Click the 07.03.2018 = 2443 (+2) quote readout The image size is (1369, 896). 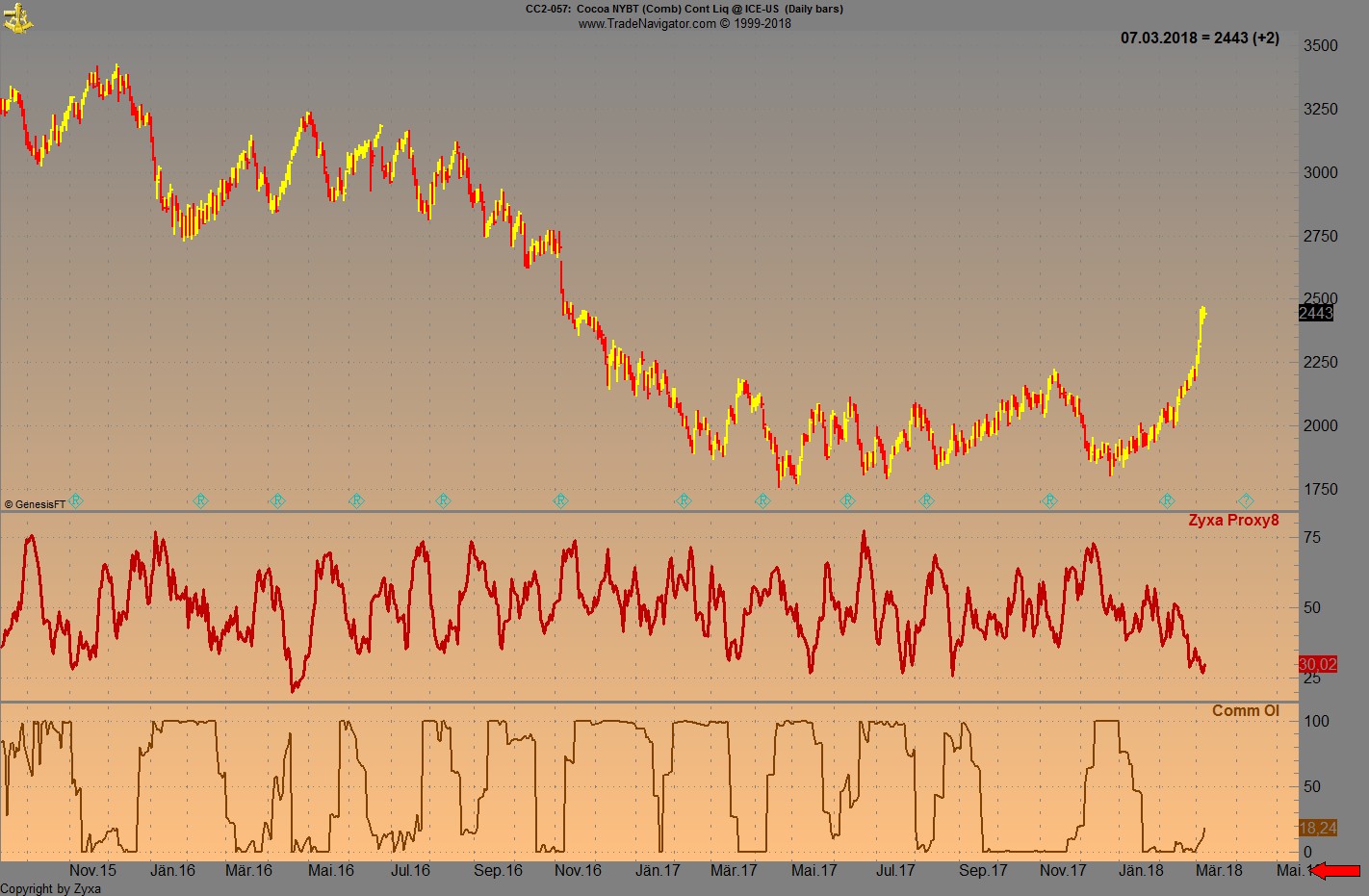1200,38
